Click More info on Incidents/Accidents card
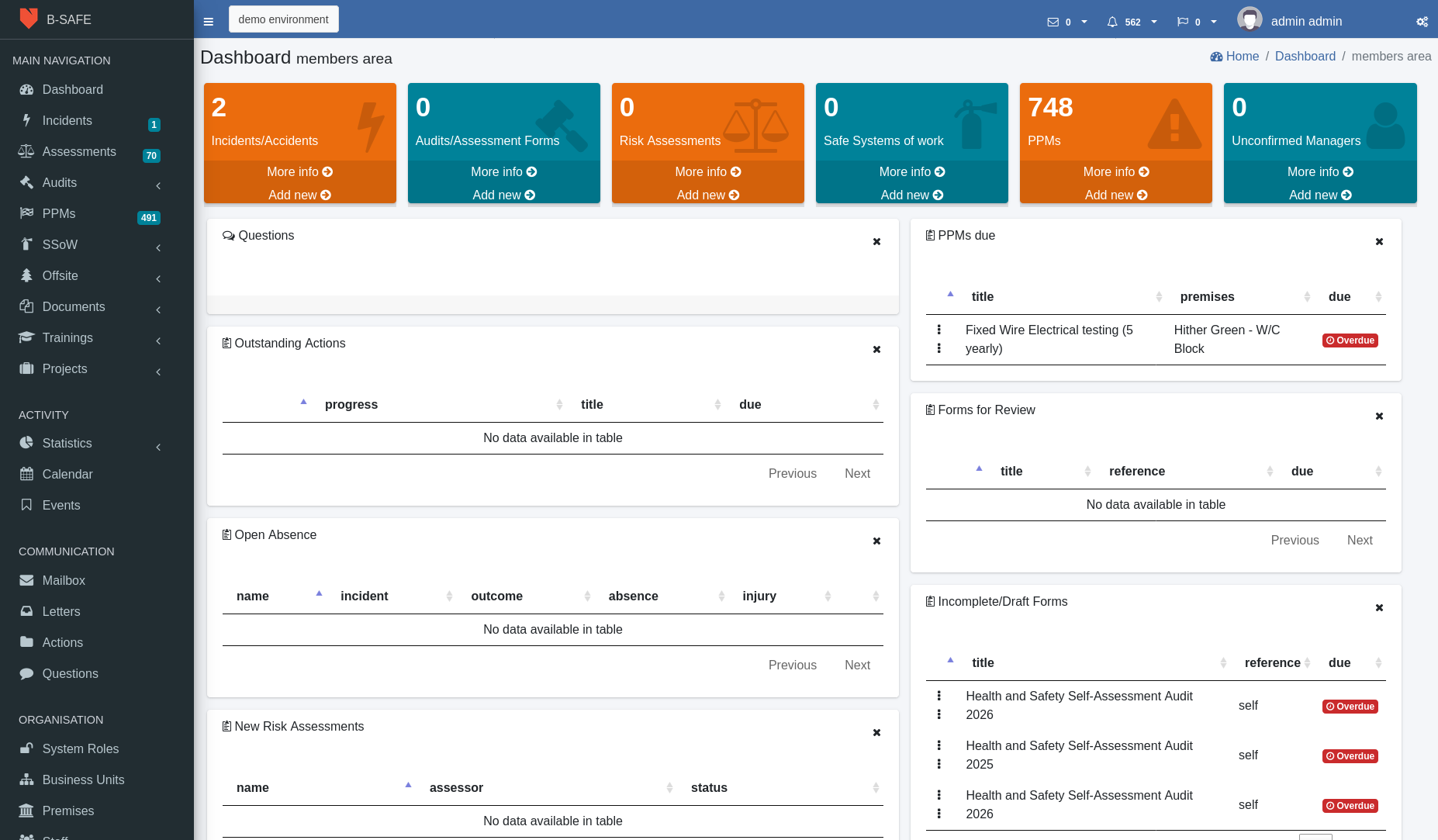The width and height of the screenshot is (1438, 840). click(x=299, y=172)
